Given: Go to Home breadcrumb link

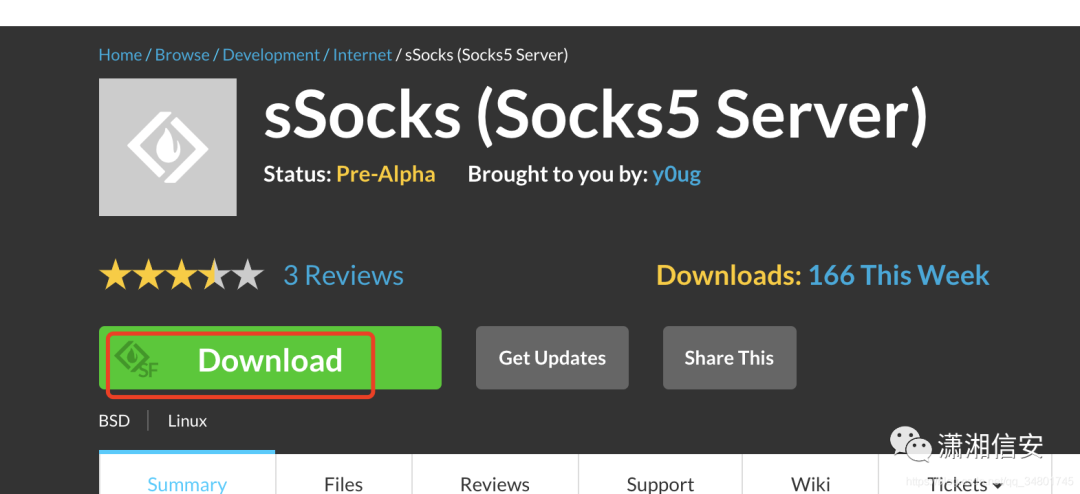Looking at the screenshot, I should click(120, 55).
